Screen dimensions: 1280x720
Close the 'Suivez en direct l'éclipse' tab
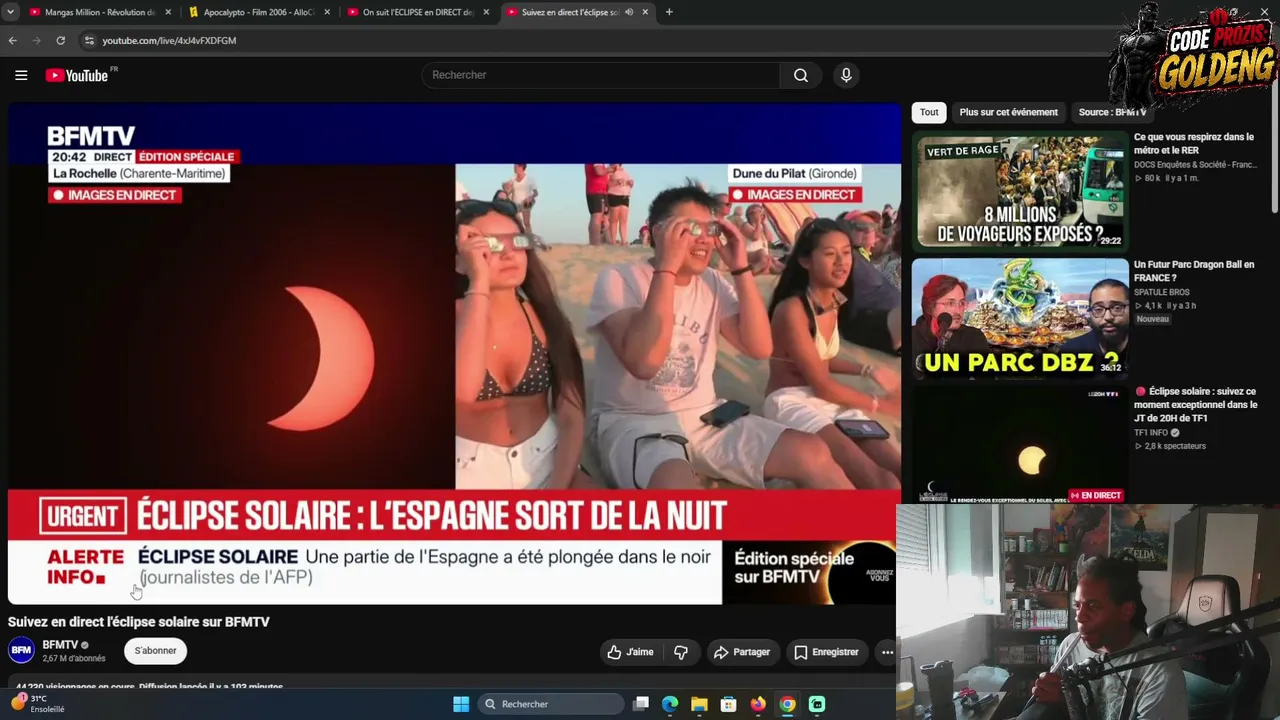tap(645, 12)
